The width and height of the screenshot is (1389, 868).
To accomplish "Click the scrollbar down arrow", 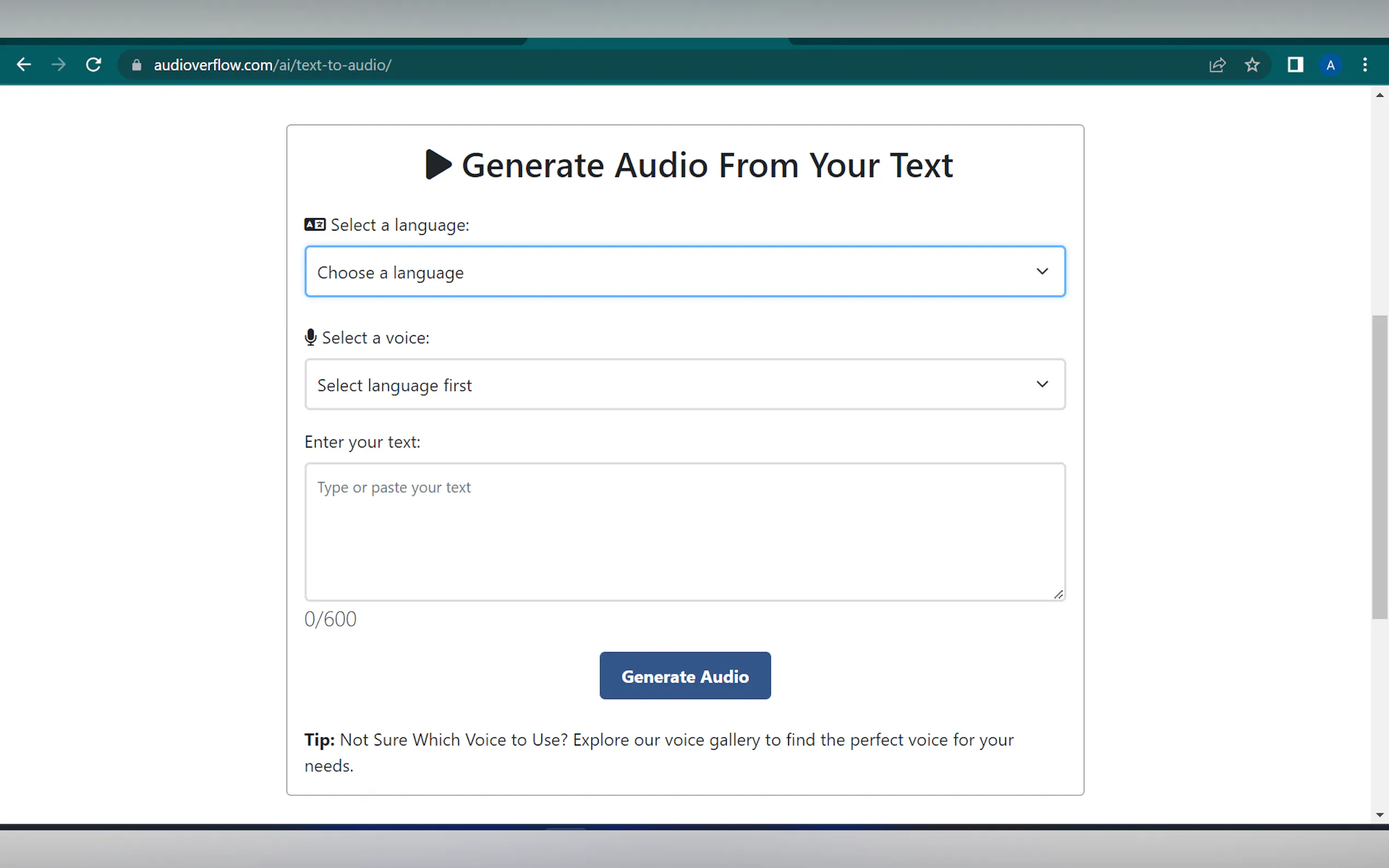I will (x=1379, y=814).
